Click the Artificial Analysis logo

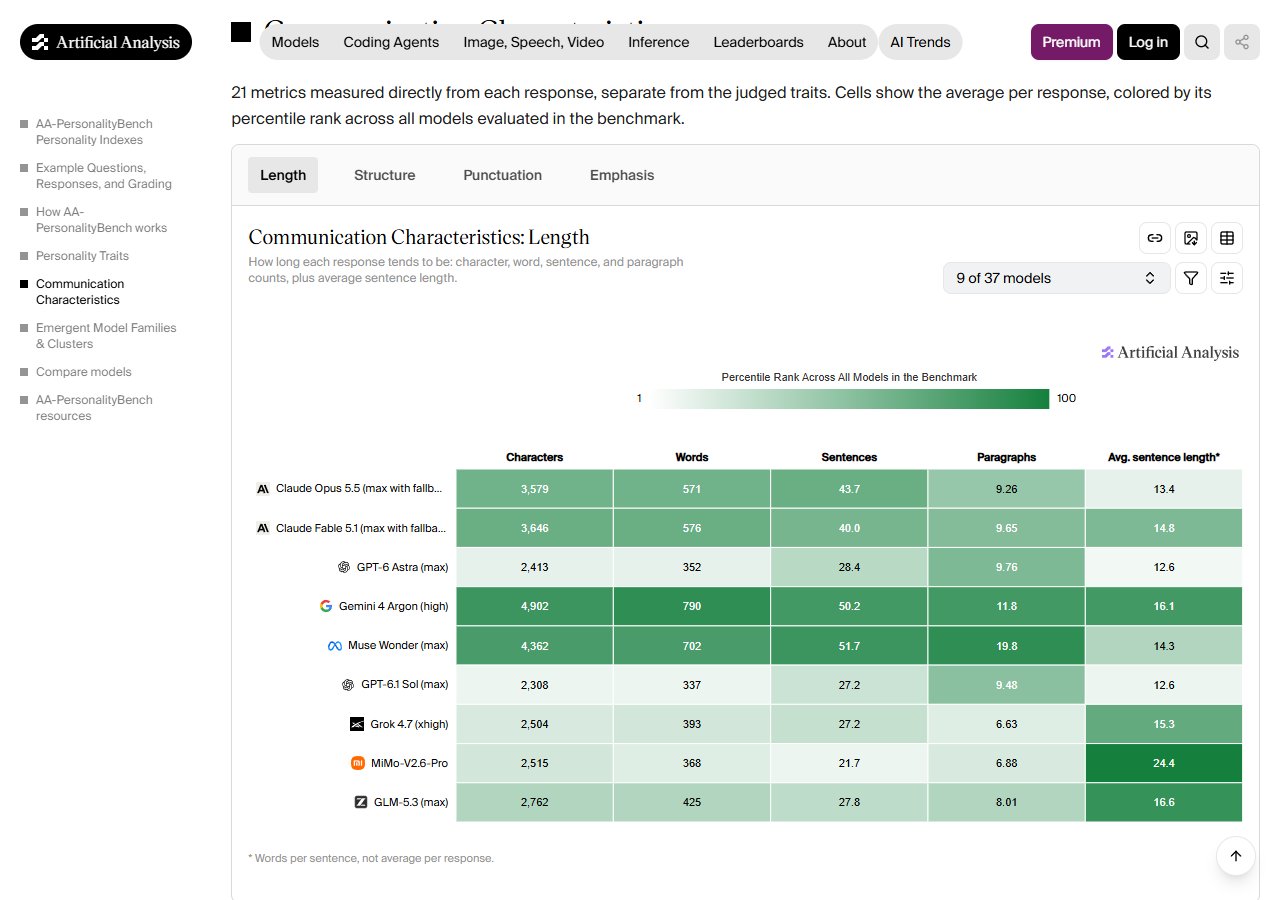pyautogui.click(x=106, y=42)
